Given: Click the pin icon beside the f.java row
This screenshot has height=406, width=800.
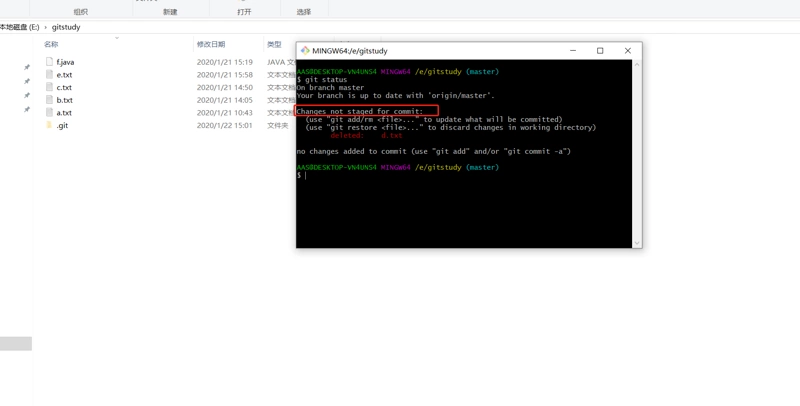Looking at the screenshot, I should [27, 67].
